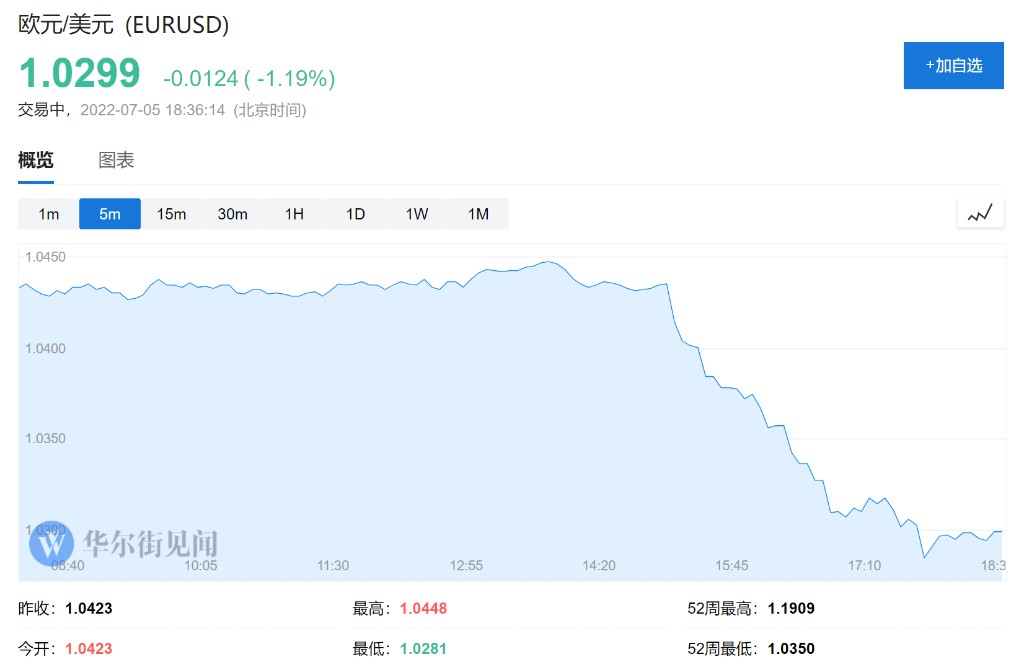The image size is (1024, 666).
Task: Switch chart to 30m interval
Action: [232, 214]
